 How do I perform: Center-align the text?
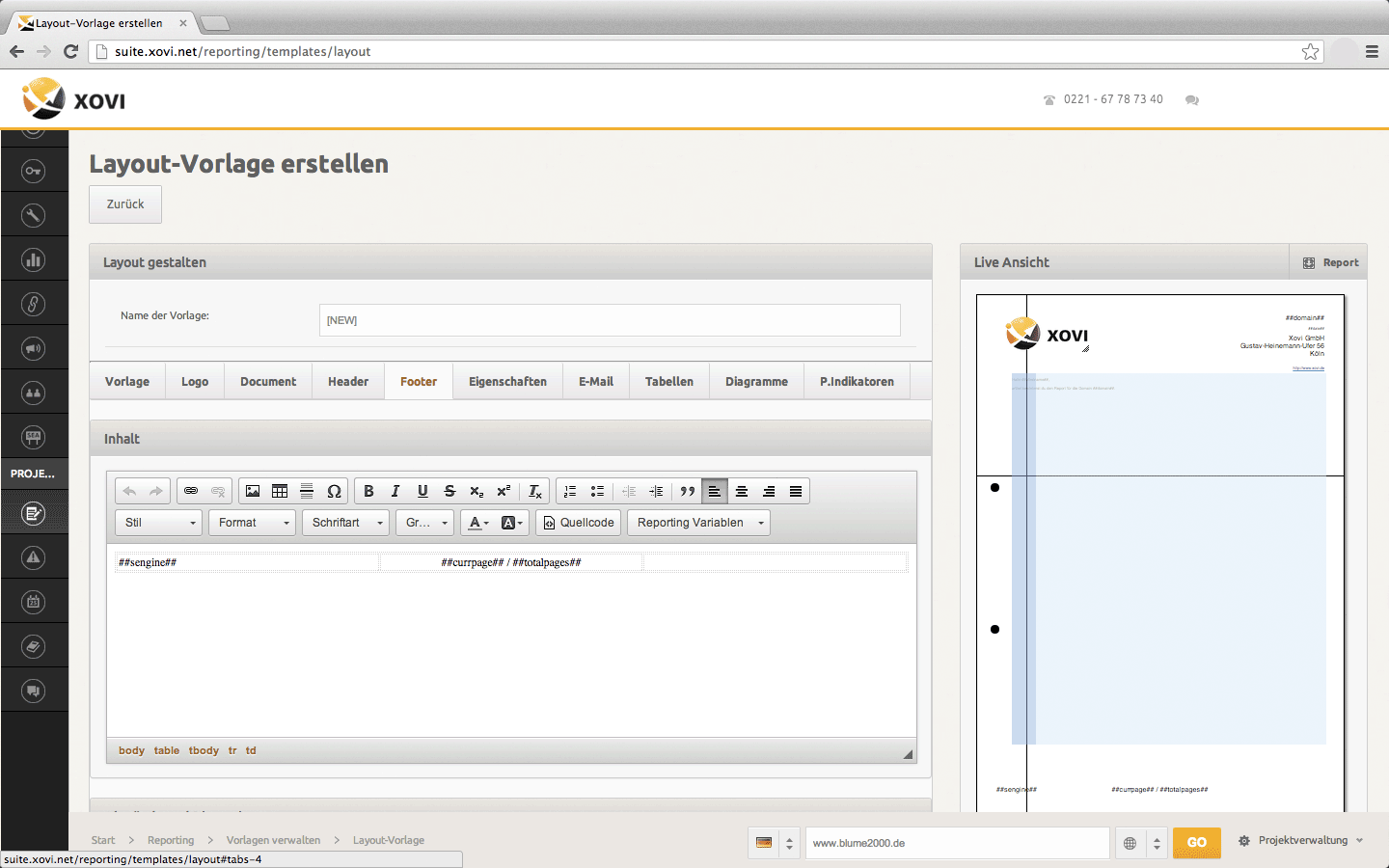click(742, 491)
